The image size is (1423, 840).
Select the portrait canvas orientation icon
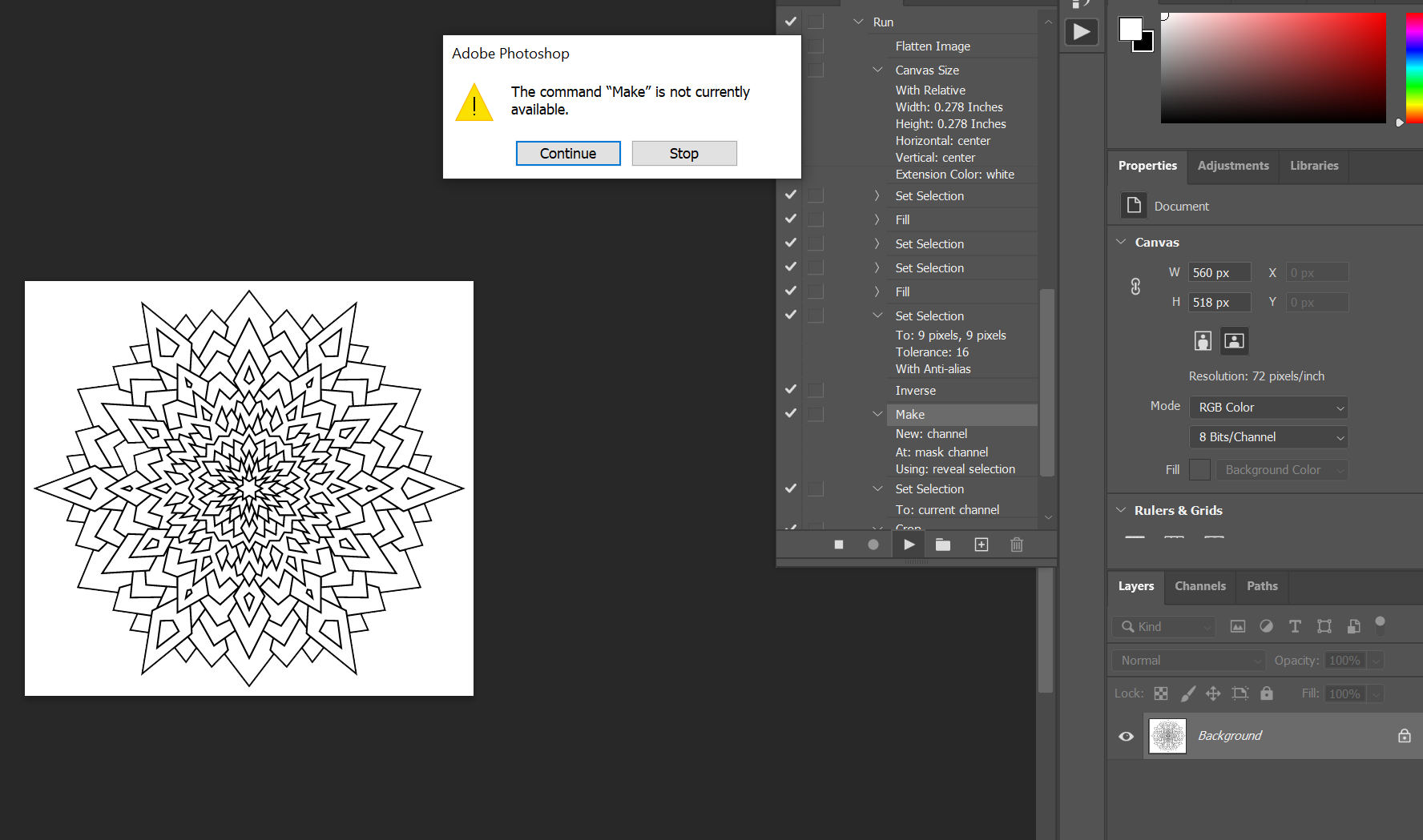[1203, 340]
